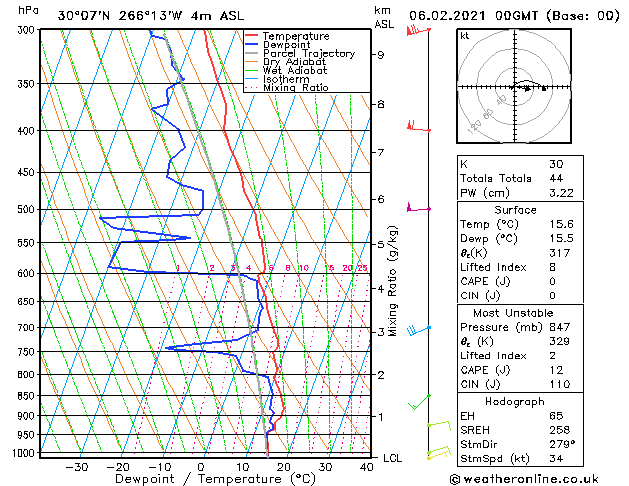
Task: Select the 'Dewpoint' legend label
Action: pos(286,45)
